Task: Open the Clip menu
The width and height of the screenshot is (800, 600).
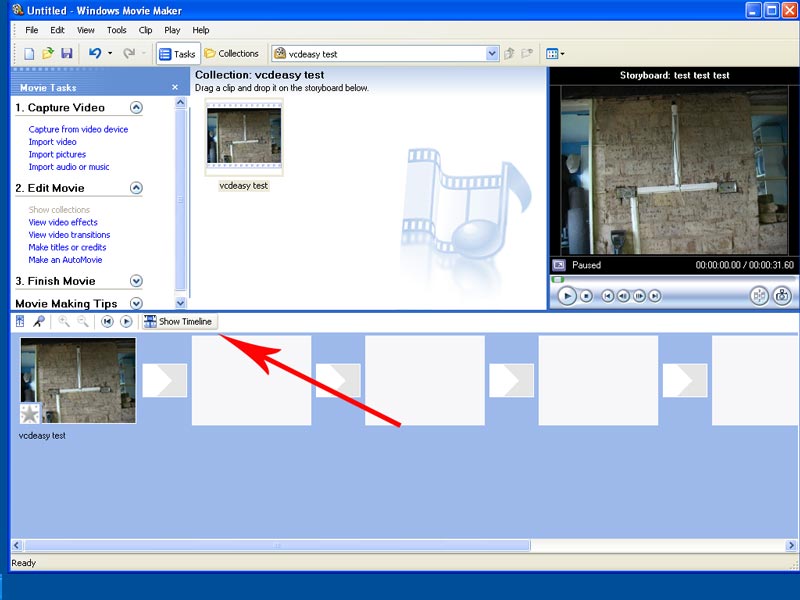Action: point(145,30)
